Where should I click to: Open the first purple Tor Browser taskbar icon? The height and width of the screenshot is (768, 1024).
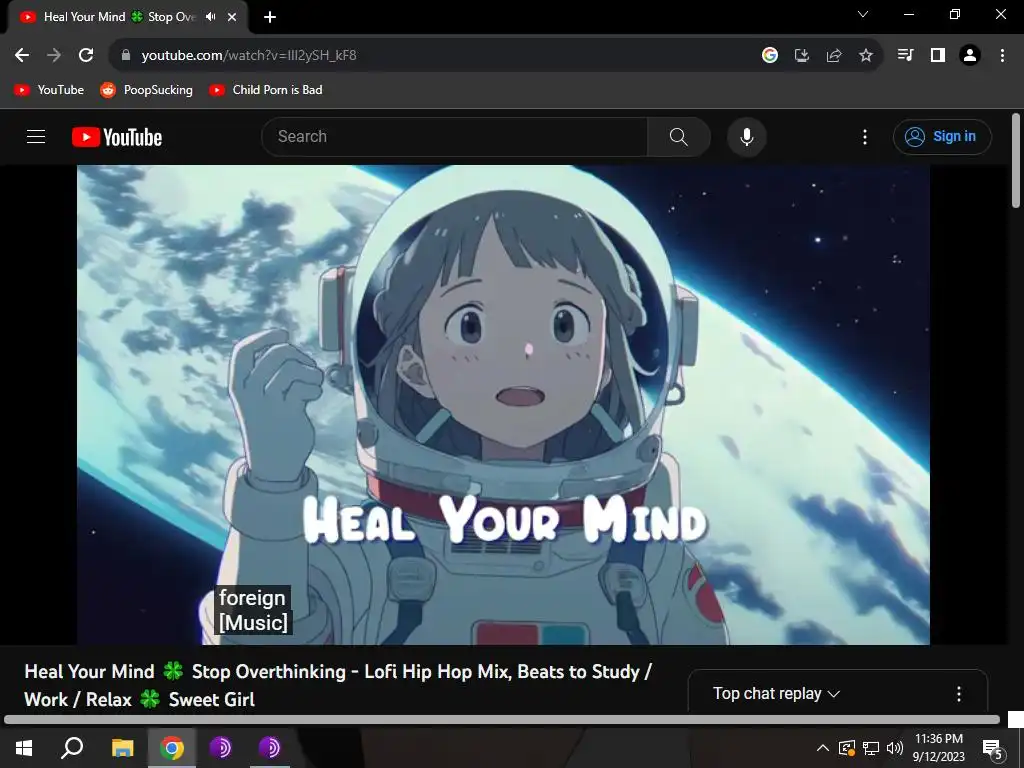pyautogui.click(x=221, y=748)
